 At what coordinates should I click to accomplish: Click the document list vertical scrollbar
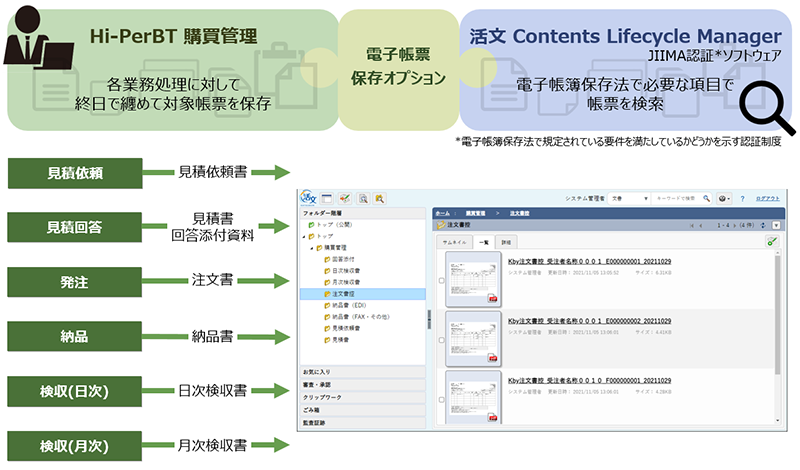pos(778,314)
